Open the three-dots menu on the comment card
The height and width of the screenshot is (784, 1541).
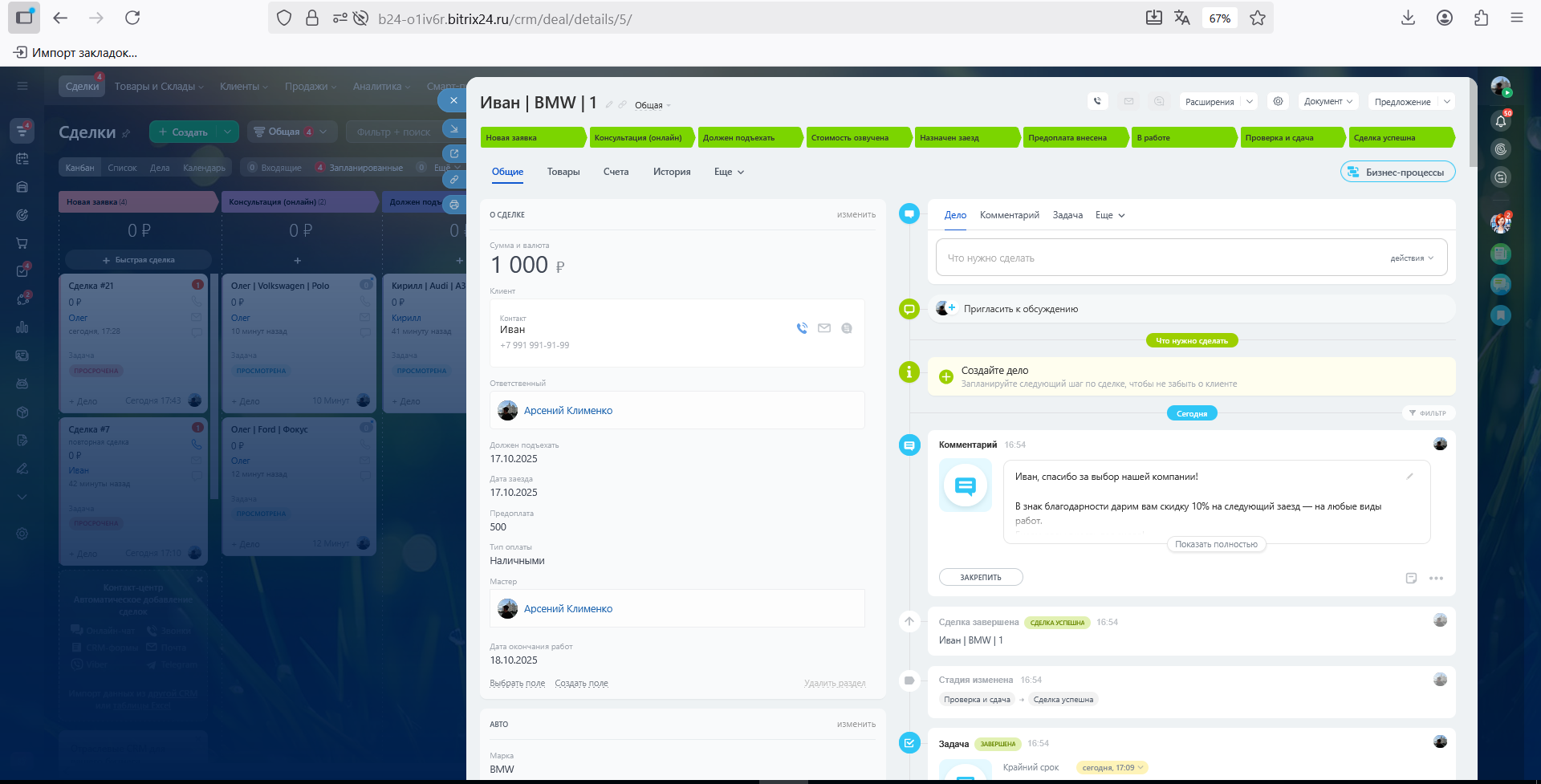click(x=1436, y=578)
